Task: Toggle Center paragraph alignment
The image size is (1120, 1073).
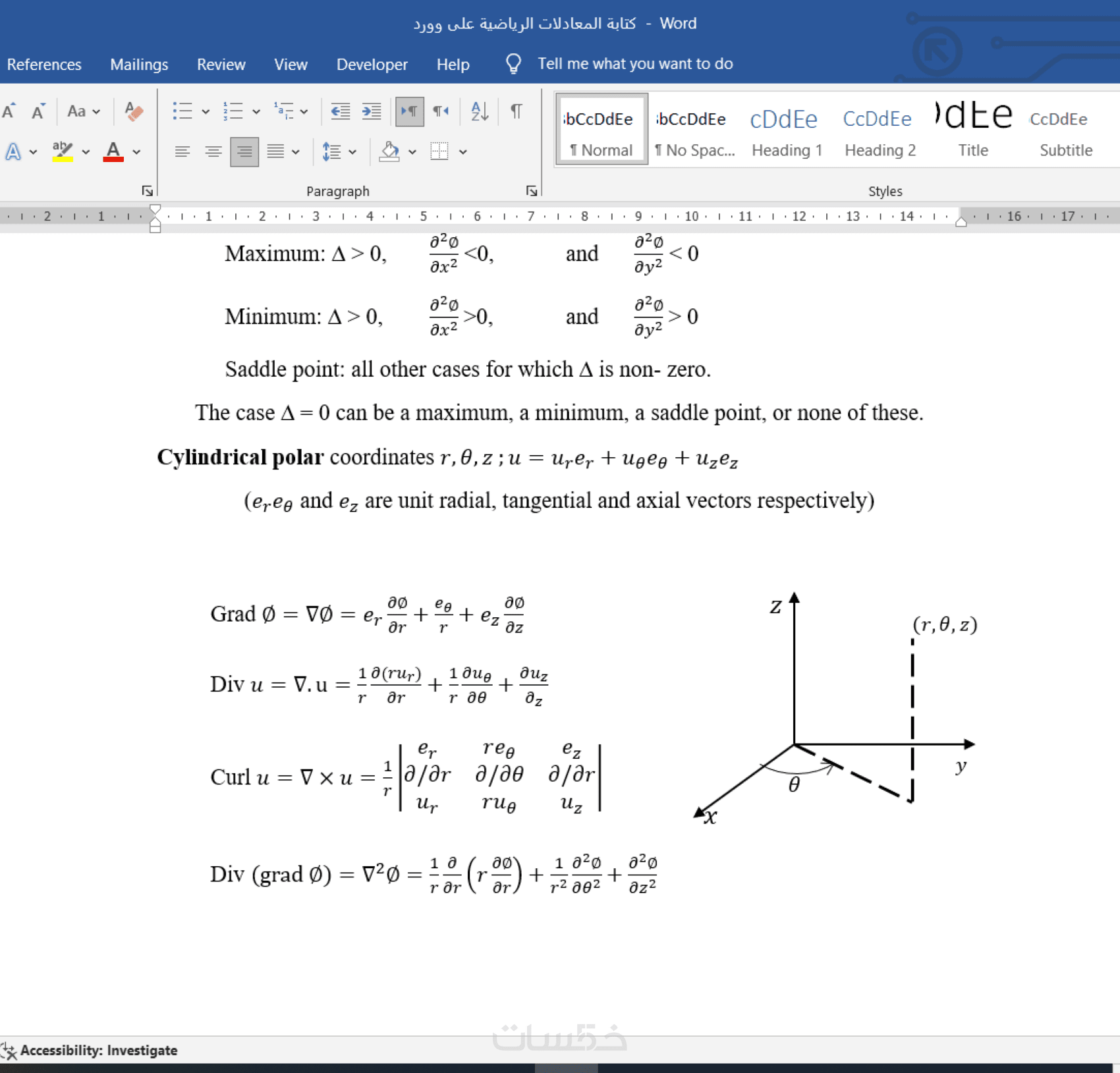Action: pyautogui.click(x=213, y=152)
